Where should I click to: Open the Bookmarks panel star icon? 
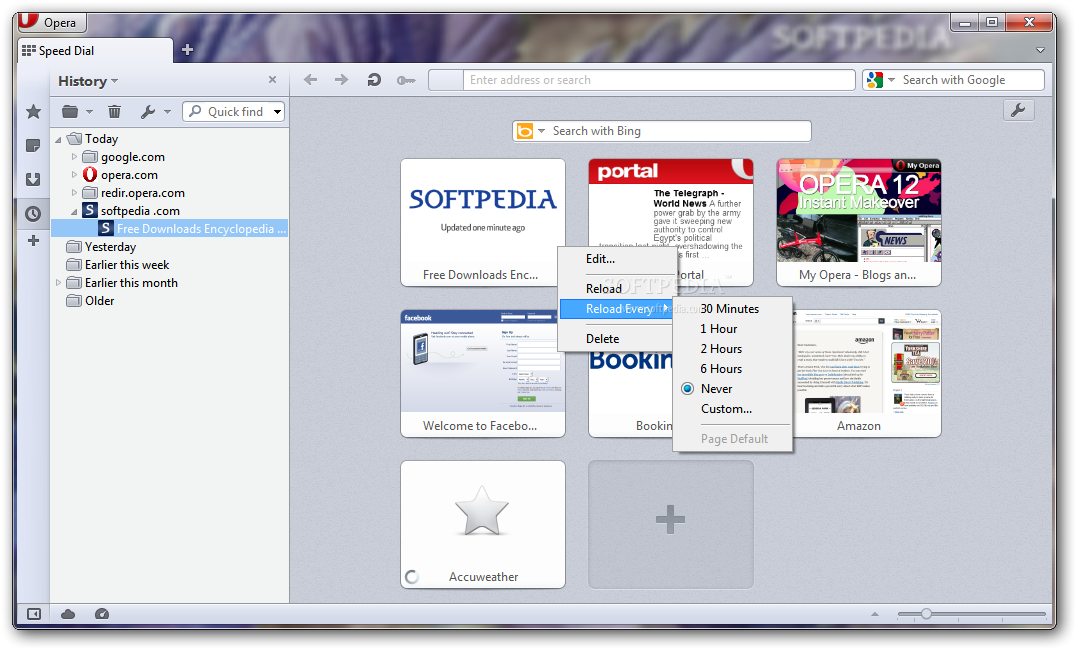[x=33, y=111]
